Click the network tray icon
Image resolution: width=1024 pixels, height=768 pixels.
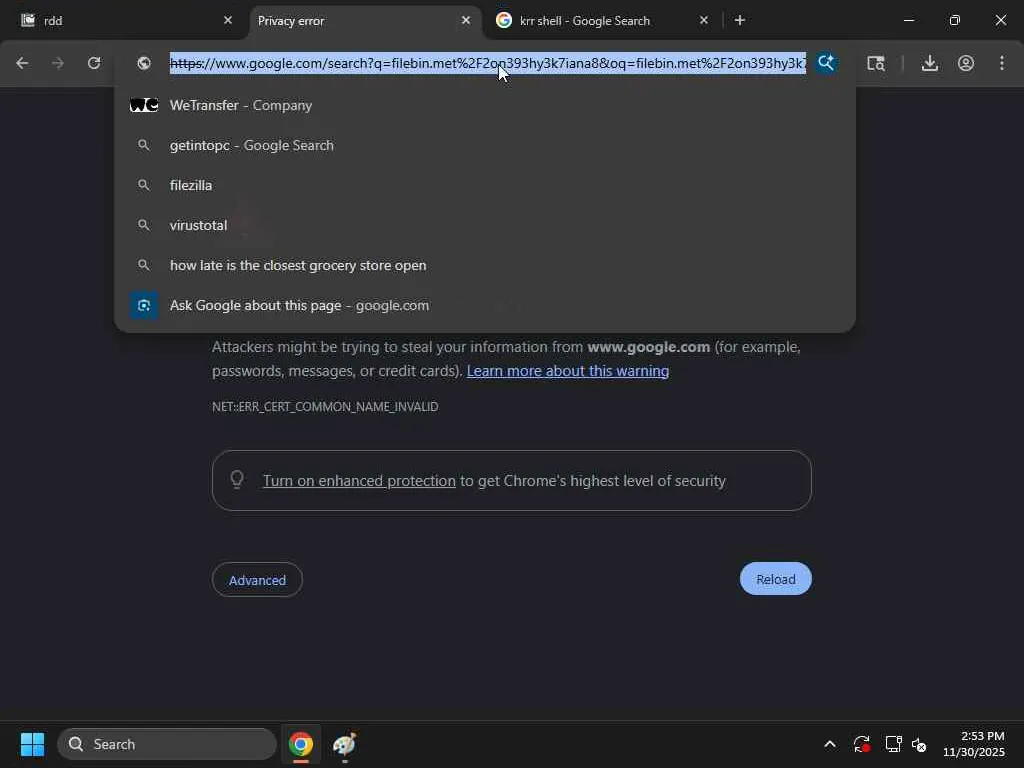click(893, 744)
